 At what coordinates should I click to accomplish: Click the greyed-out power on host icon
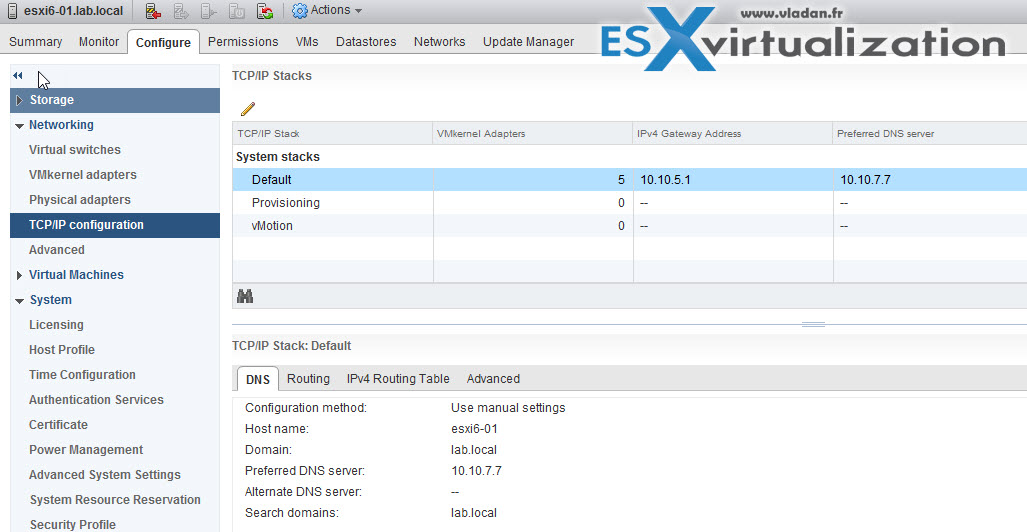[x=237, y=10]
